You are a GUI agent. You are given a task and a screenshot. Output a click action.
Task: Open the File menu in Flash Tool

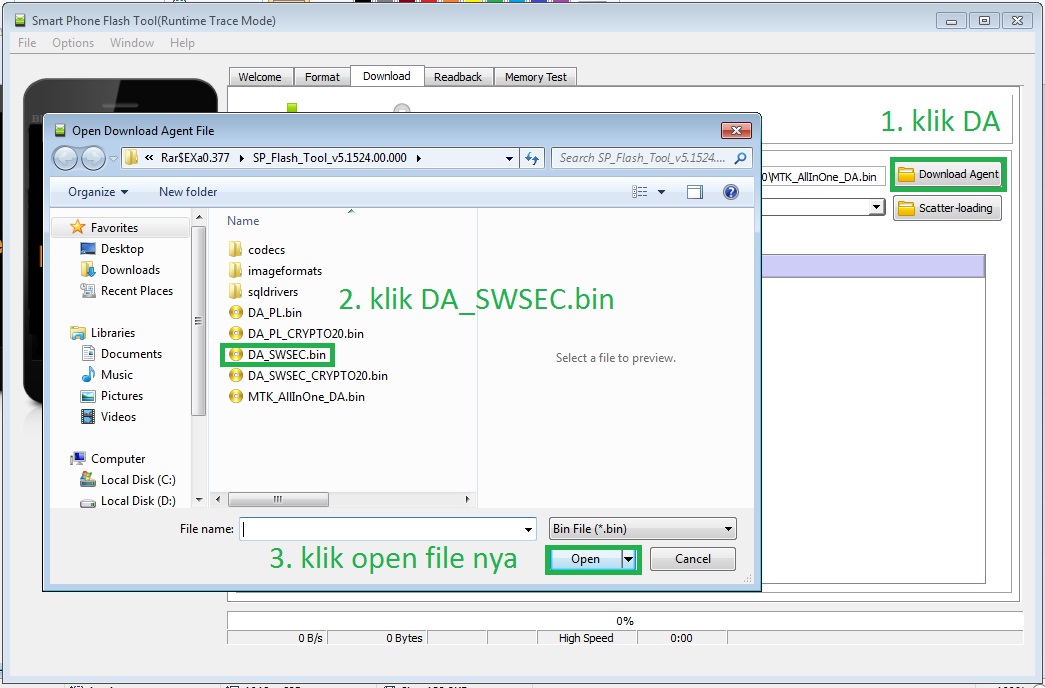tap(27, 43)
